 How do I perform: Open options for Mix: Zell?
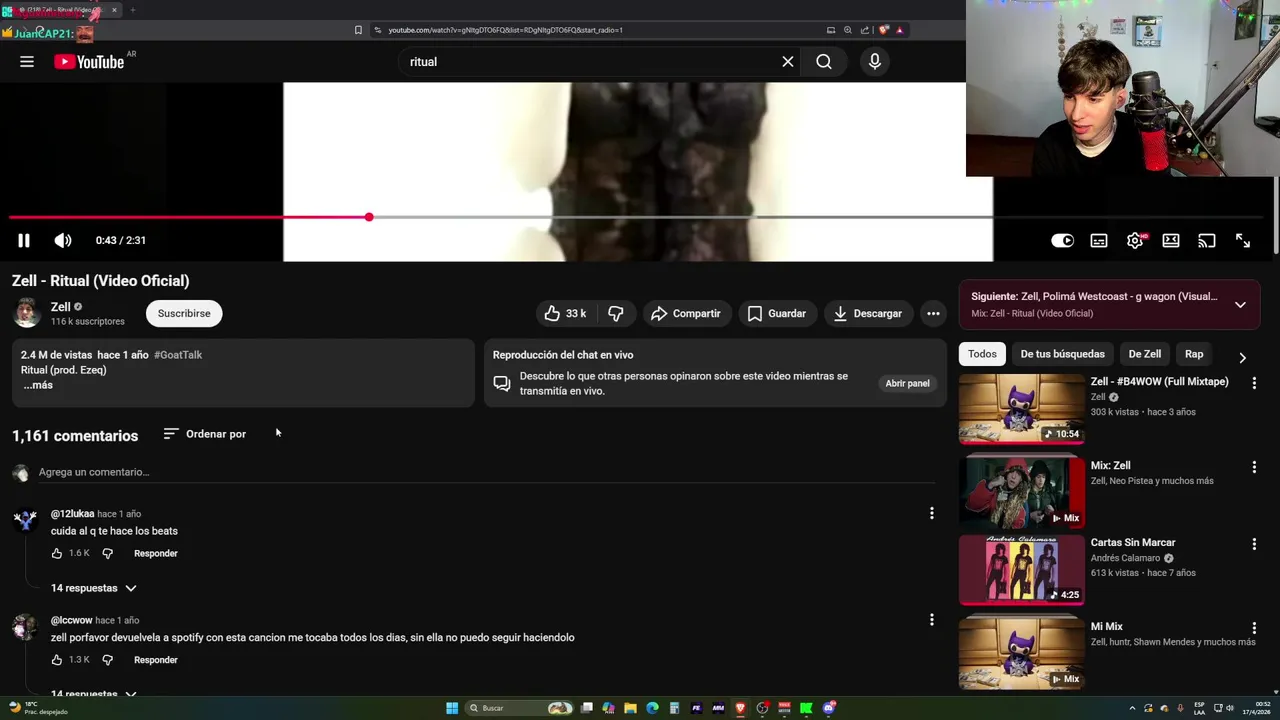1254,466
